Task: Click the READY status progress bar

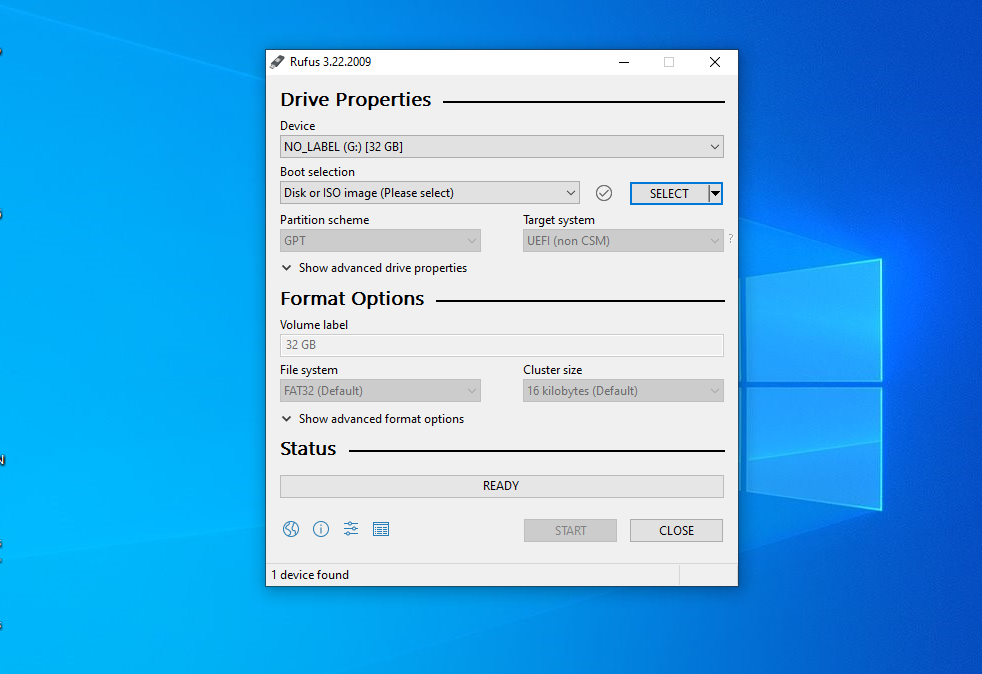Action: [x=502, y=486]
